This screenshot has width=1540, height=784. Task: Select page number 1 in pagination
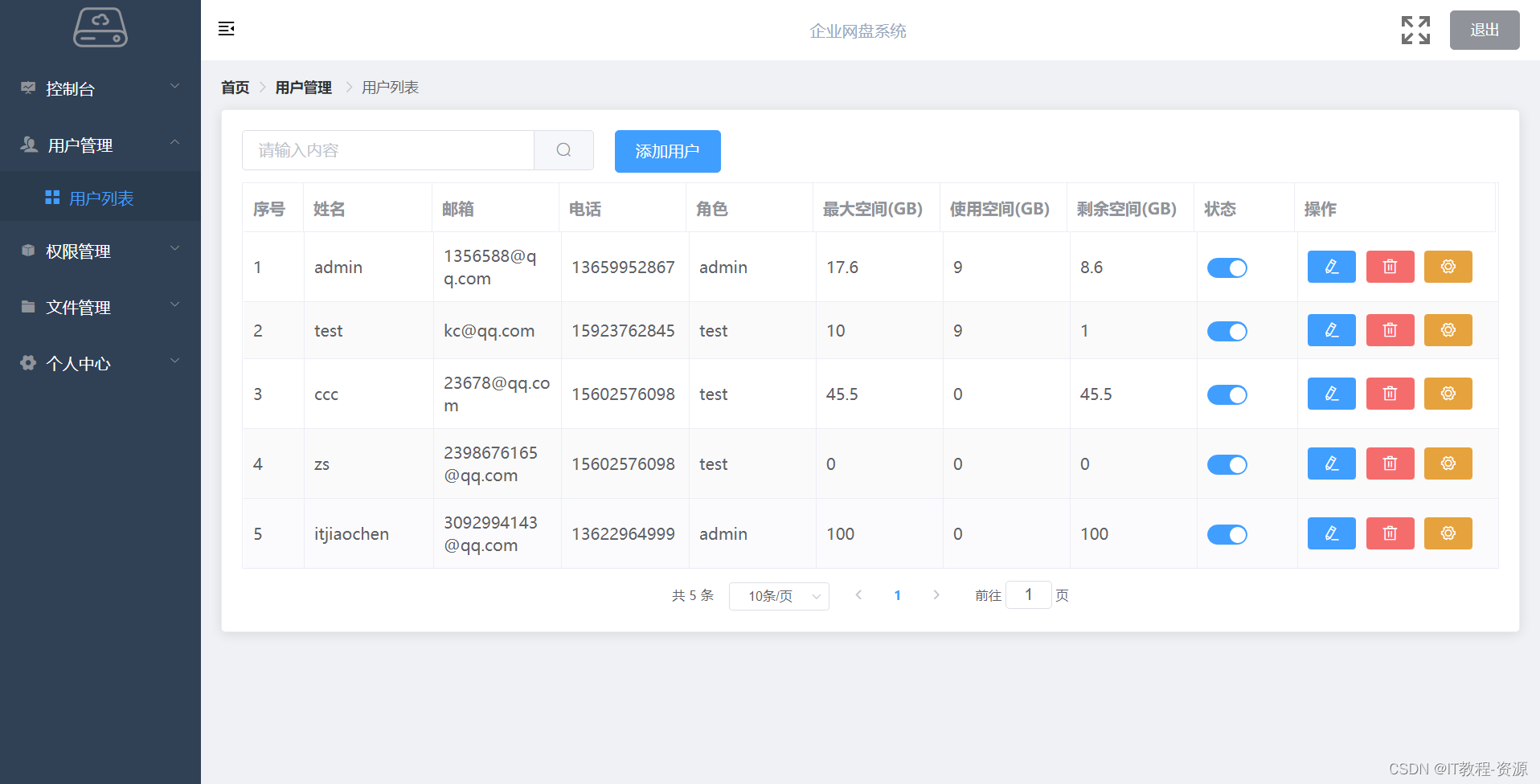point(897,595)
